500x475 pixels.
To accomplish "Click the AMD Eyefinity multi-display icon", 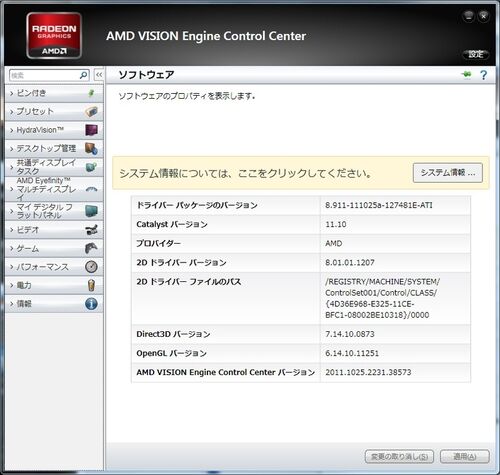I will point(91,189).
